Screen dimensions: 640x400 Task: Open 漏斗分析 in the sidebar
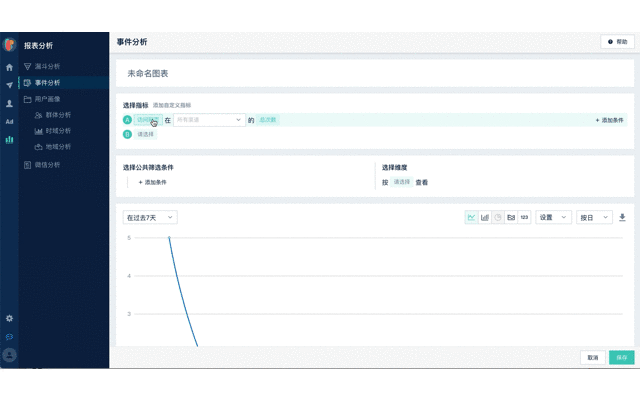tap(47, 66)
